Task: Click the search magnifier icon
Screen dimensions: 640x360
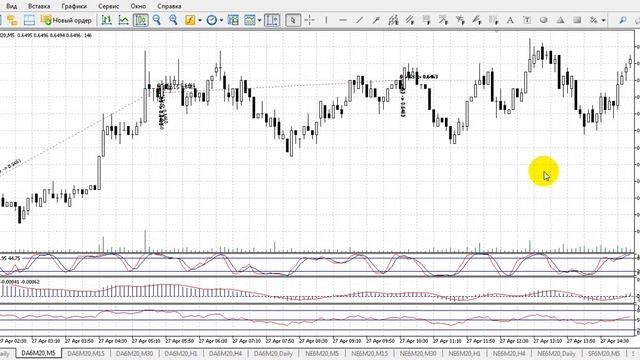Action: pos(623,20)
